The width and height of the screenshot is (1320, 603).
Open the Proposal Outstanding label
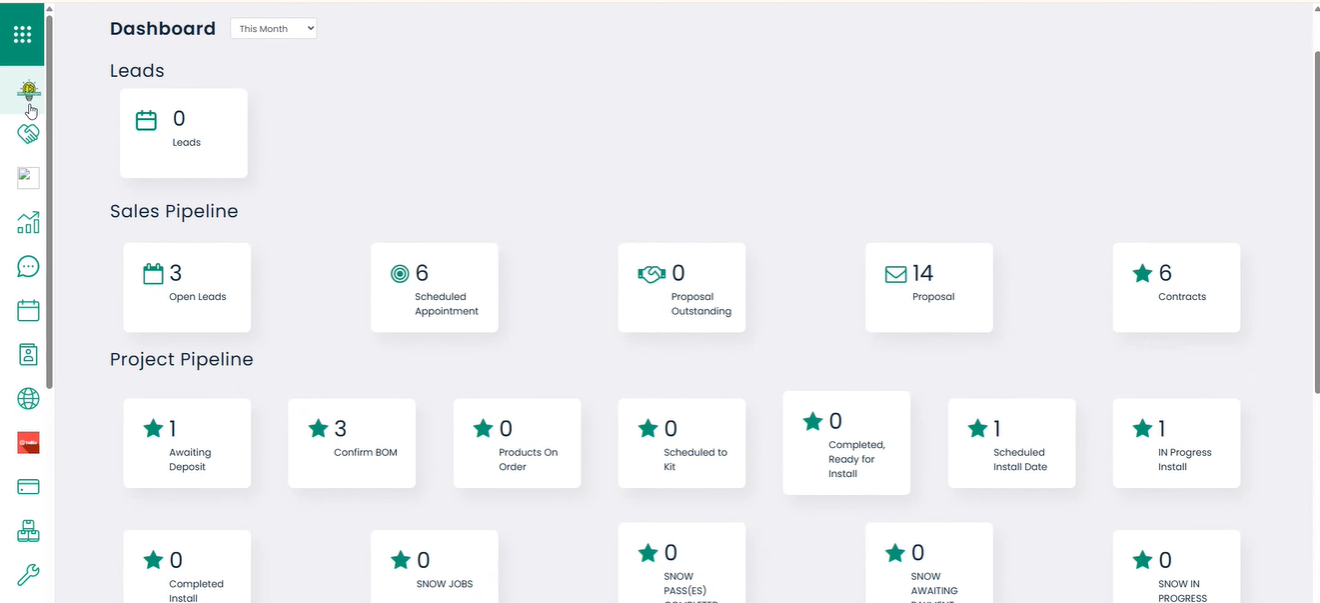[x=701, y=304]
